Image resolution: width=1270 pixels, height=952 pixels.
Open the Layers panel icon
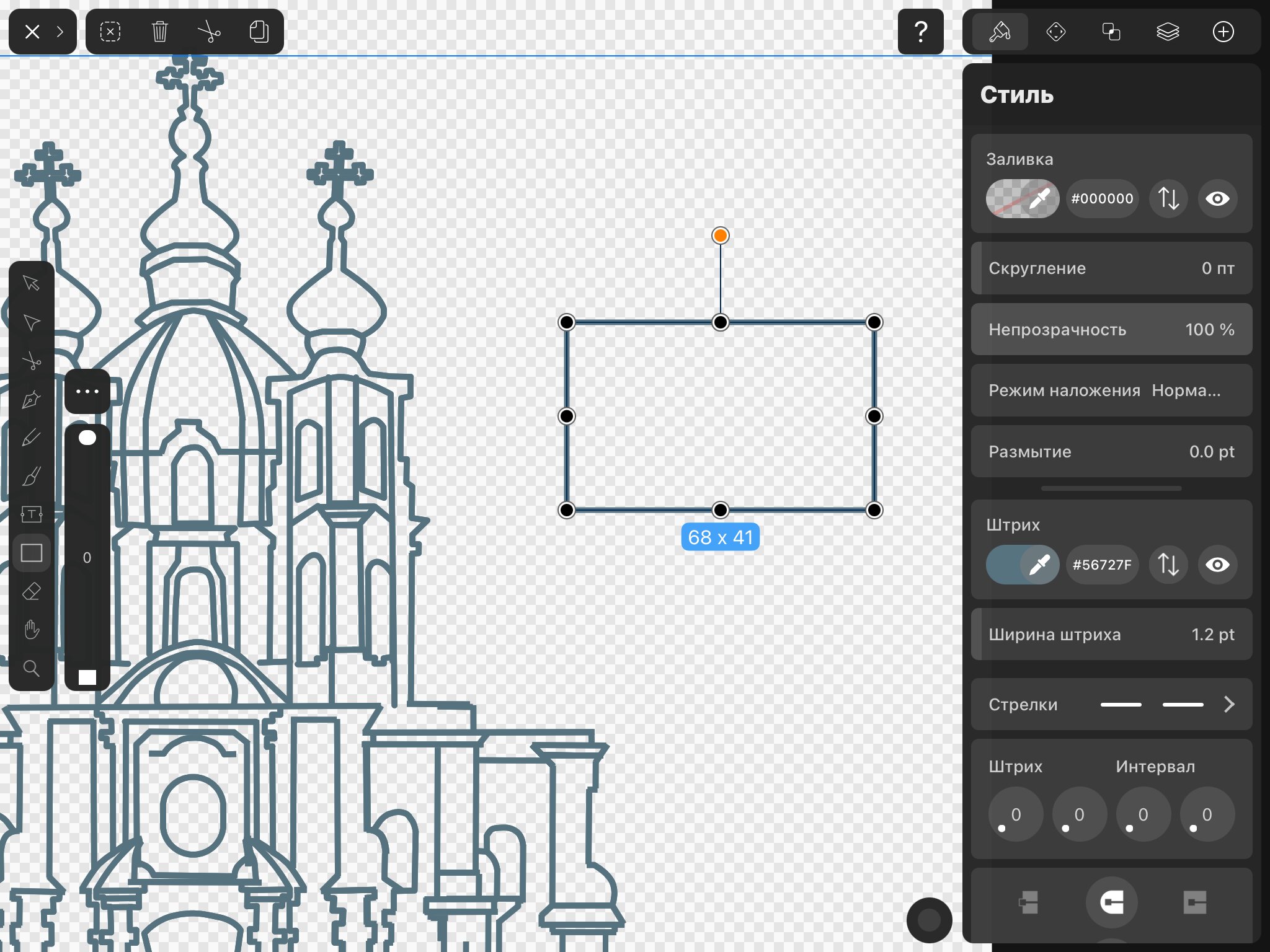(1168, 32)
